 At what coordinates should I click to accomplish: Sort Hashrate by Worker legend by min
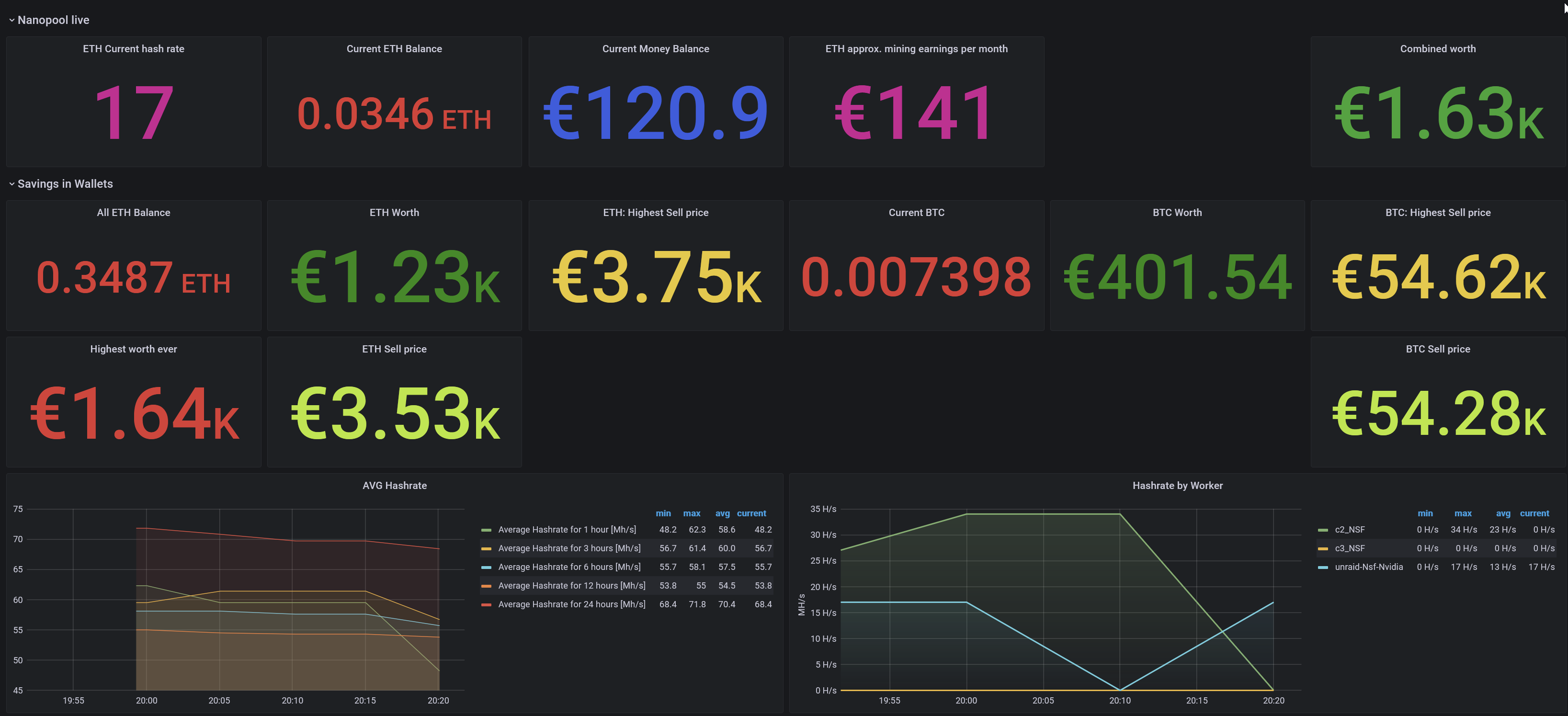point(1425,513)
